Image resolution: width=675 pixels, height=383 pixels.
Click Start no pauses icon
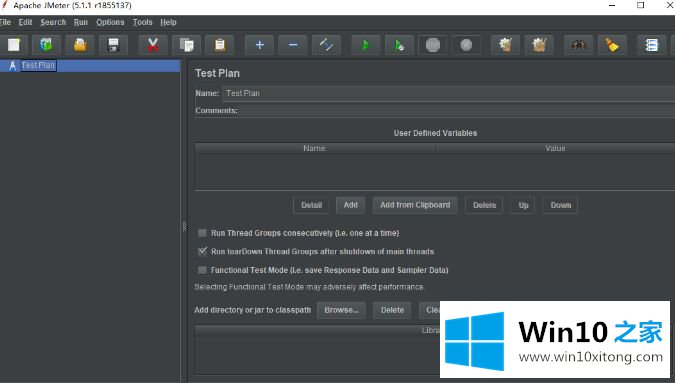pos(399,45)
